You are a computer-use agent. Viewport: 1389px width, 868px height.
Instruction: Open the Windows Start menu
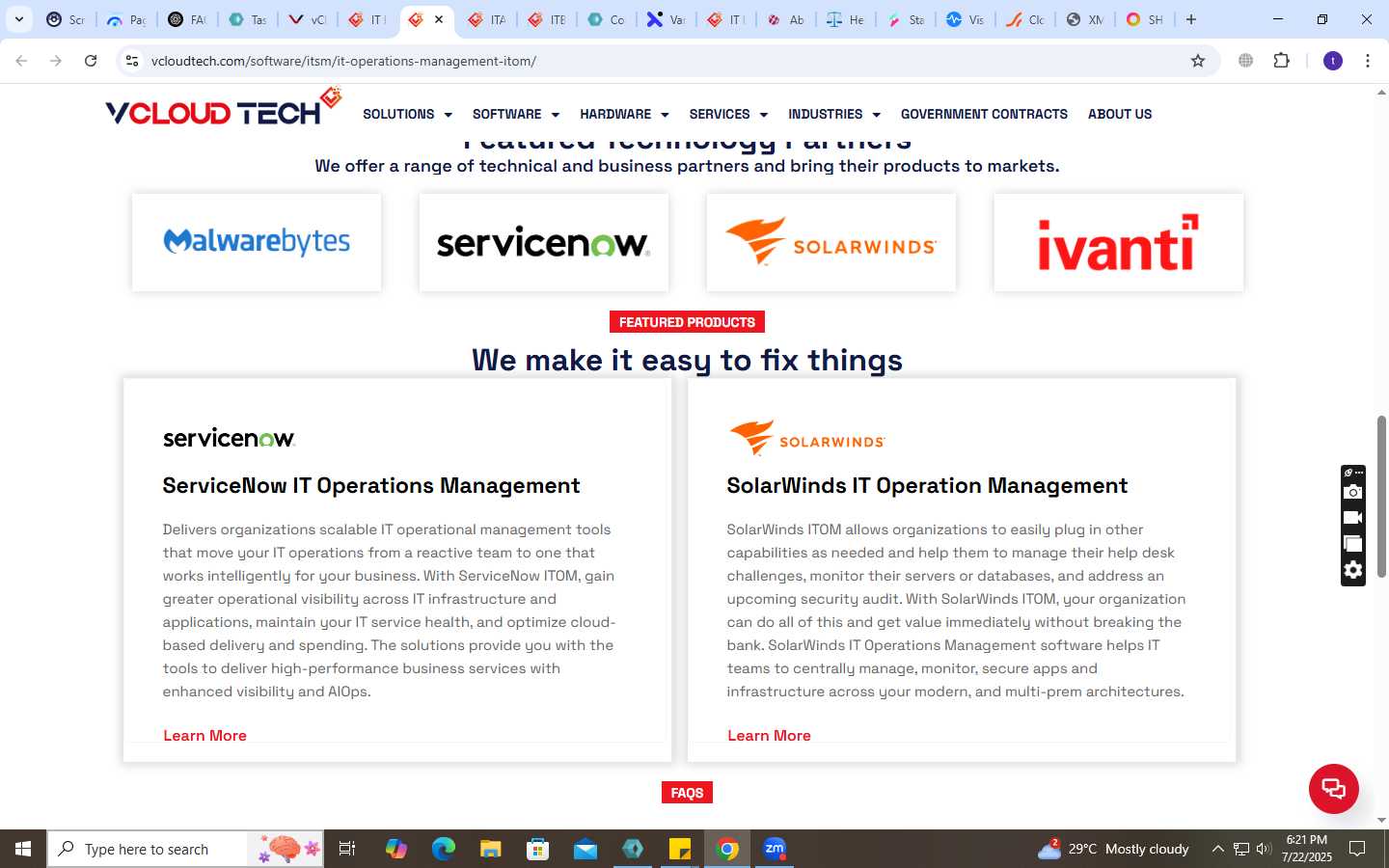point(23,849)
